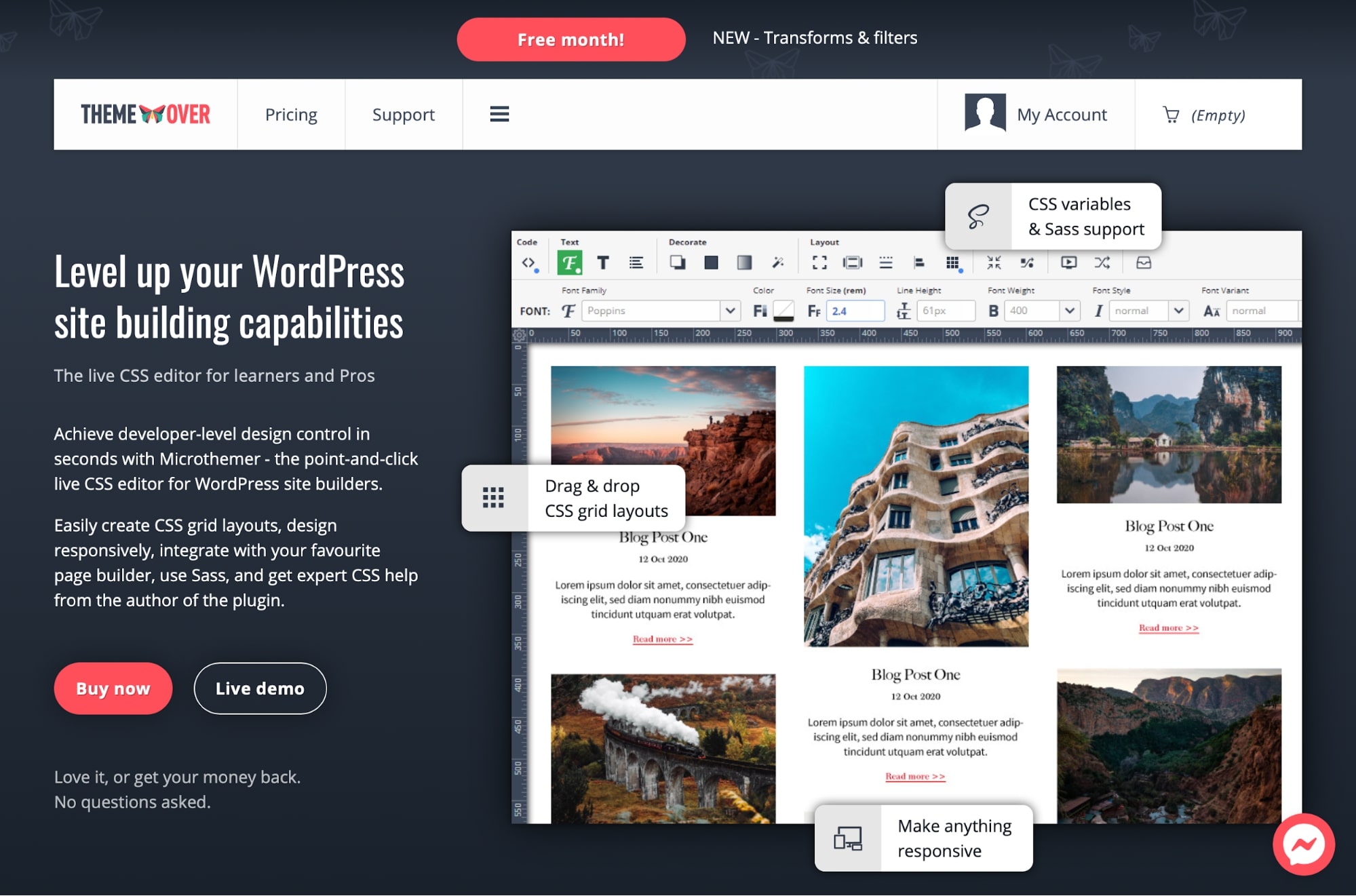The image size is (1356, 896).
Task: Click the Themeover logo
Action: coord(145,114)
